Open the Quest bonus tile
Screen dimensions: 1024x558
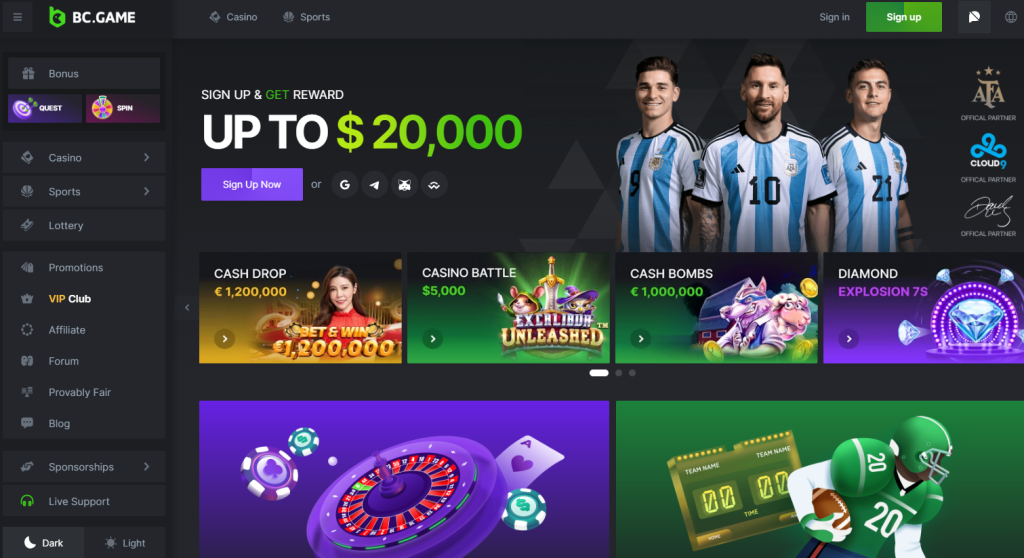[x=45, y=108]
